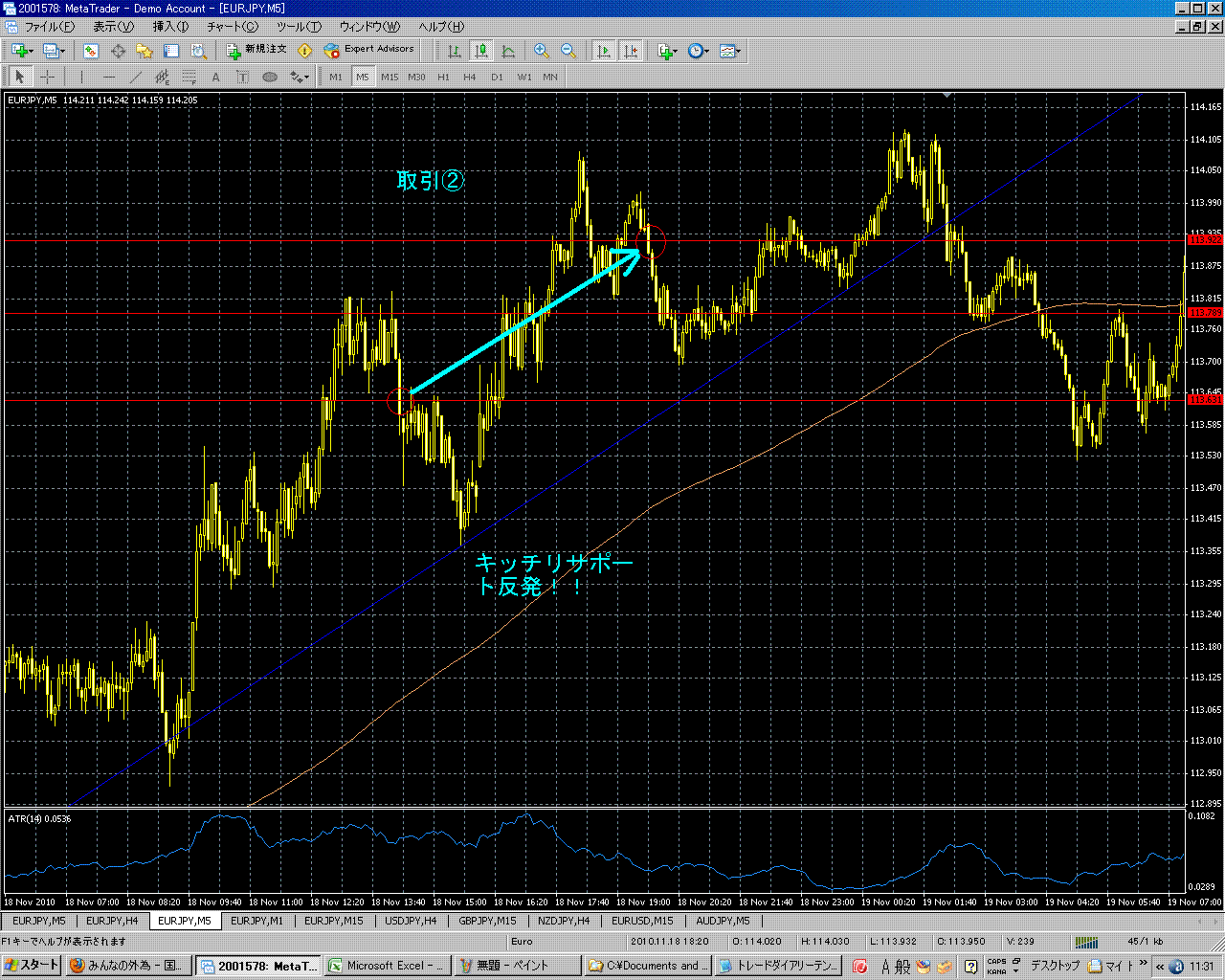1225x980 pixels.
Task: Switch to bar chart display
Action: click(x=455, y=51)
